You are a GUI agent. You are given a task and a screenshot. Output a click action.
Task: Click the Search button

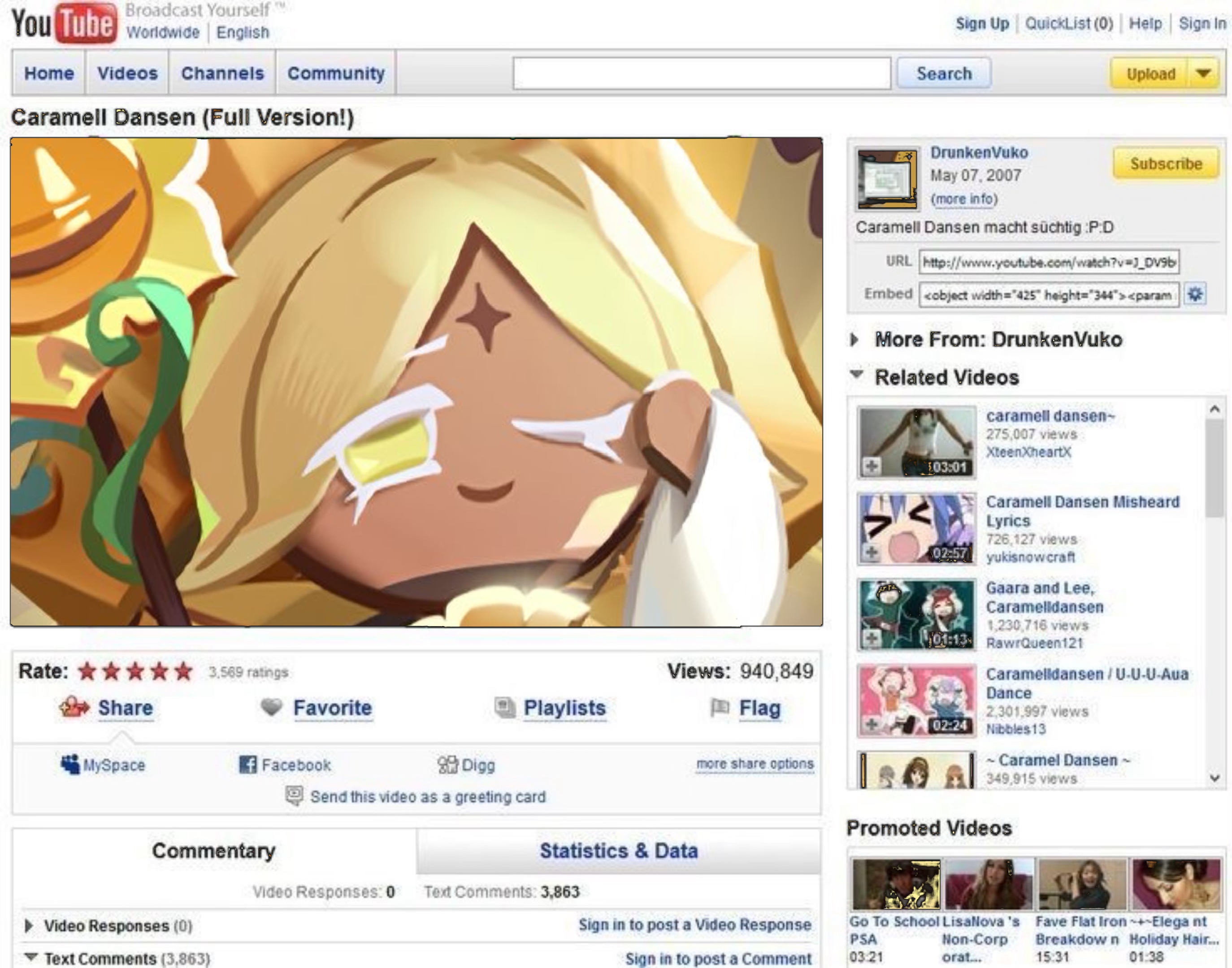944,73
